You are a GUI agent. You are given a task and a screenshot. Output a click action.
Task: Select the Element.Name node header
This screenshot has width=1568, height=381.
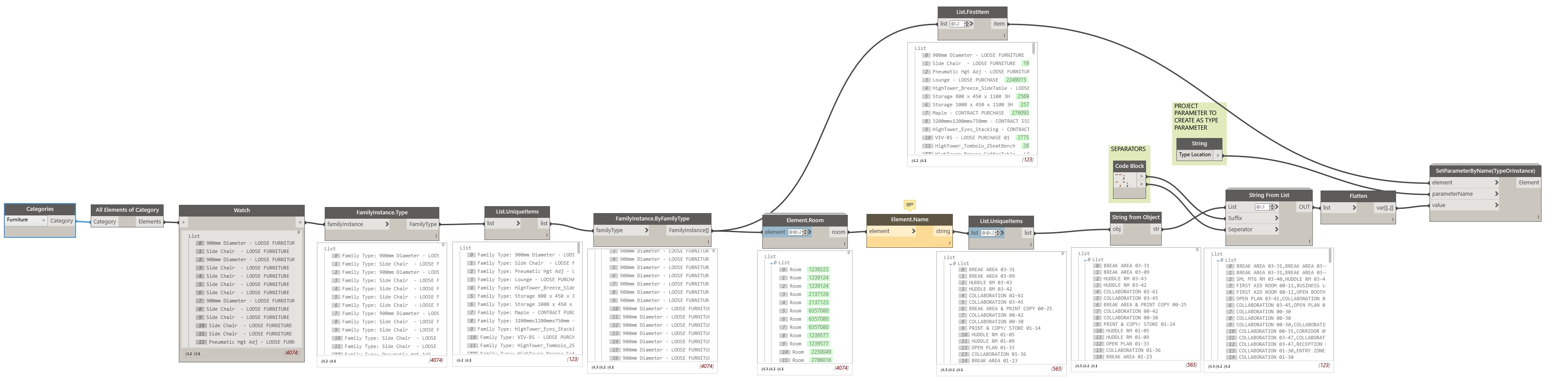coord(909,220)
